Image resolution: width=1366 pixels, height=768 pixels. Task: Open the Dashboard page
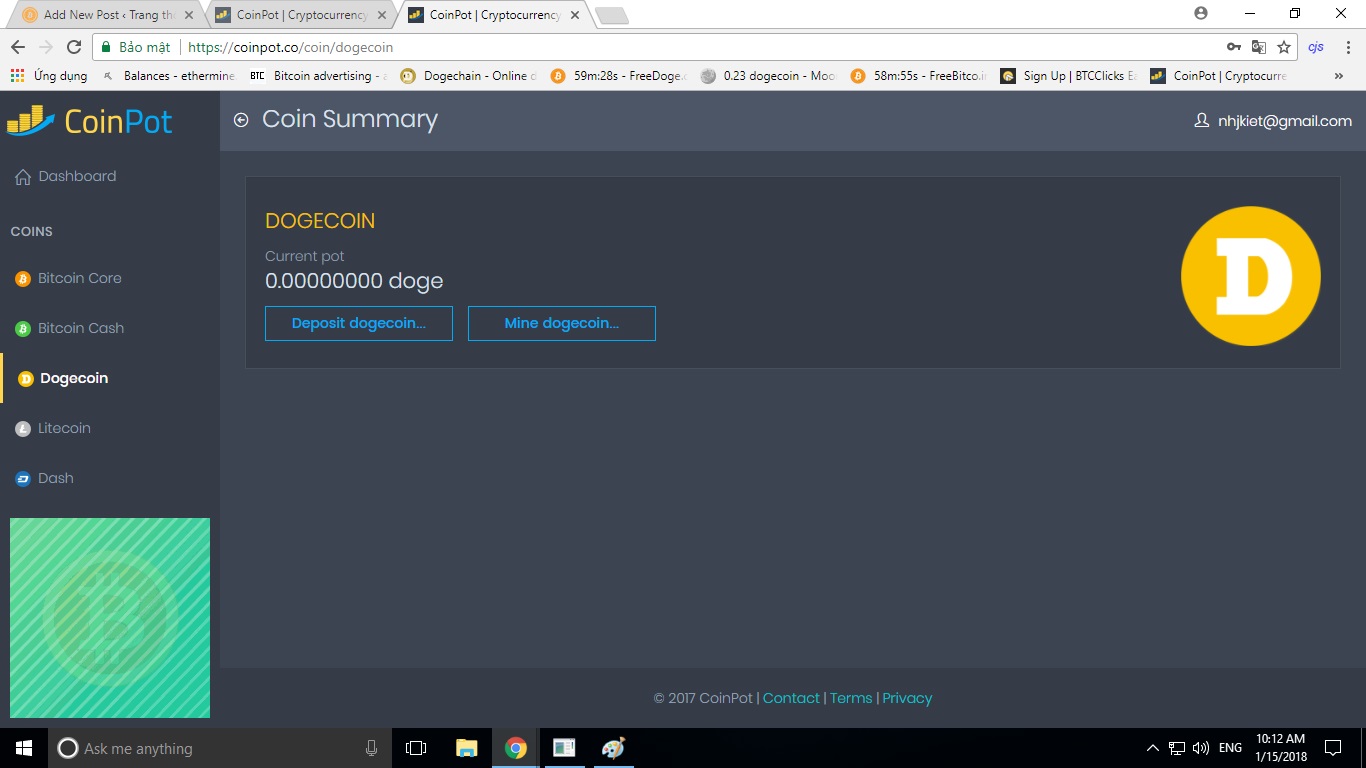(x=66, y=176)
